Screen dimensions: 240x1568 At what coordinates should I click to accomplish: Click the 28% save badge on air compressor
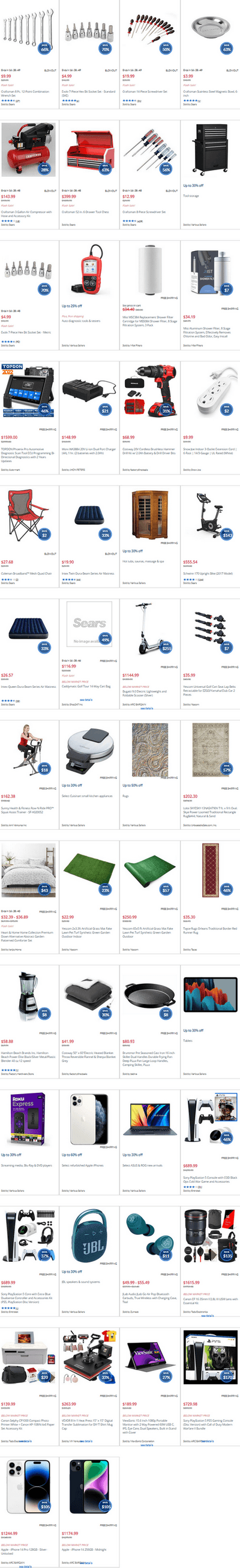coord(44,168)
